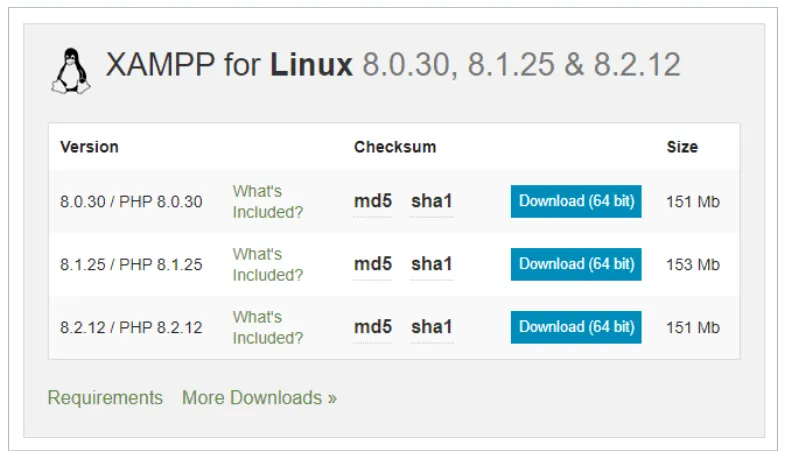Show sha1 checksum for 8.0.30

(432, 201)
